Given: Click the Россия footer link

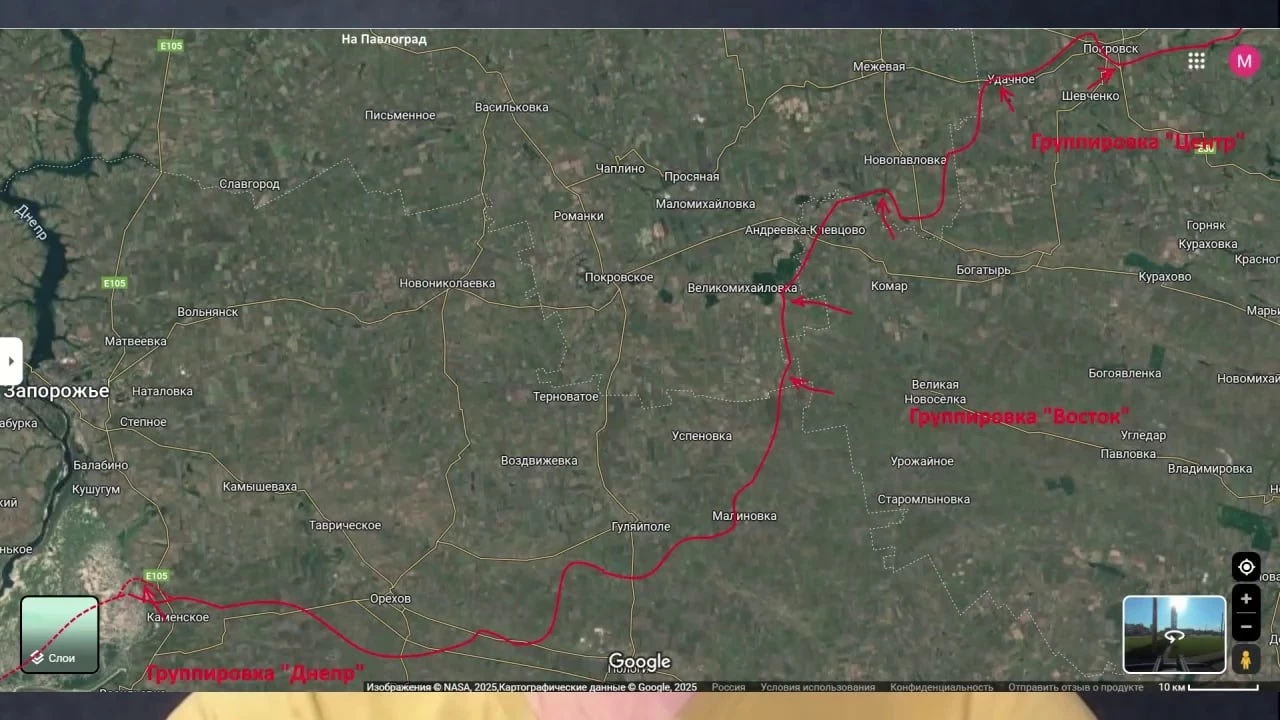Looking at the screenshot, I should click(x=728, y=687).
